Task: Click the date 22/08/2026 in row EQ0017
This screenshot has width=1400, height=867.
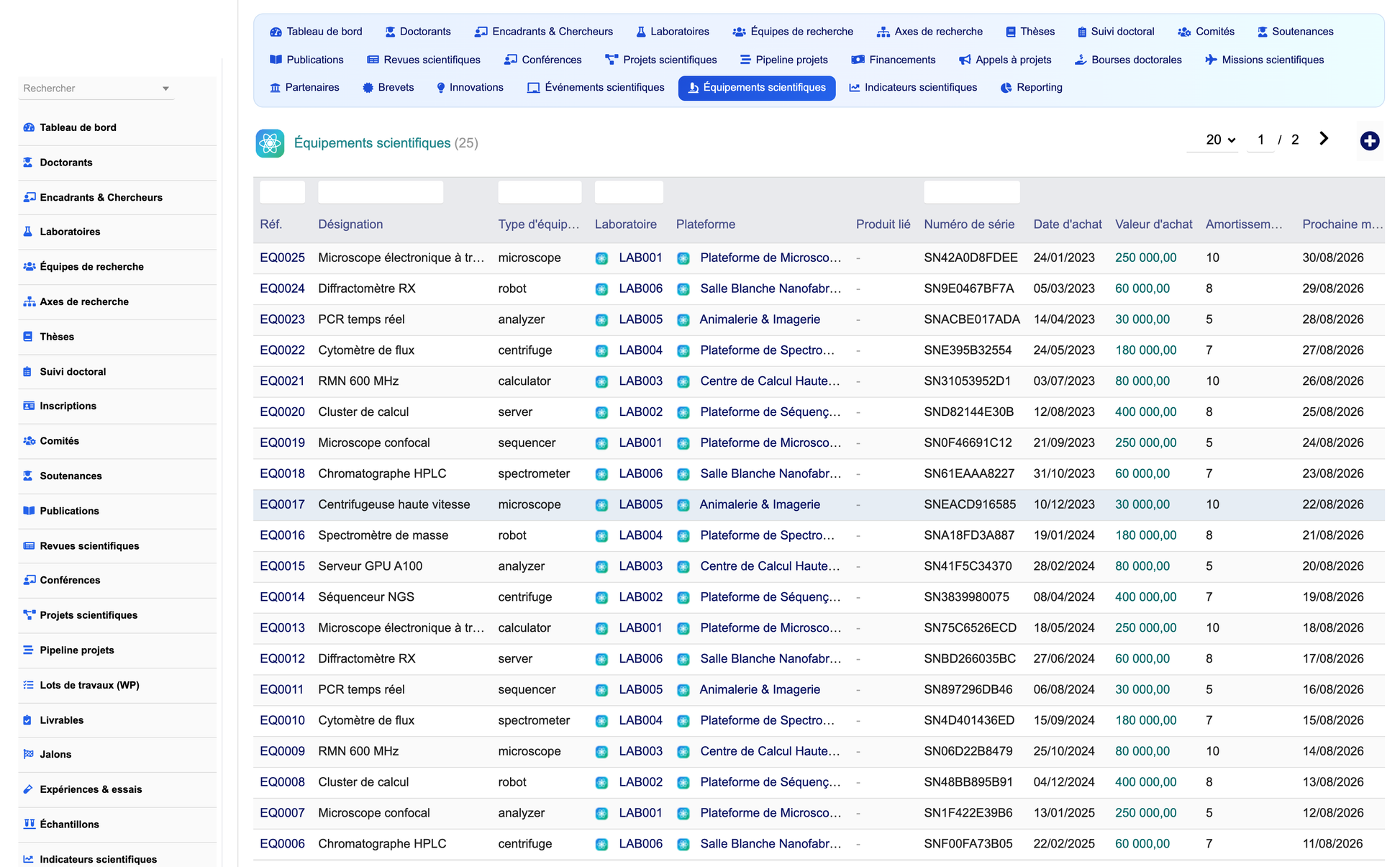Action: pos(1332,504)
